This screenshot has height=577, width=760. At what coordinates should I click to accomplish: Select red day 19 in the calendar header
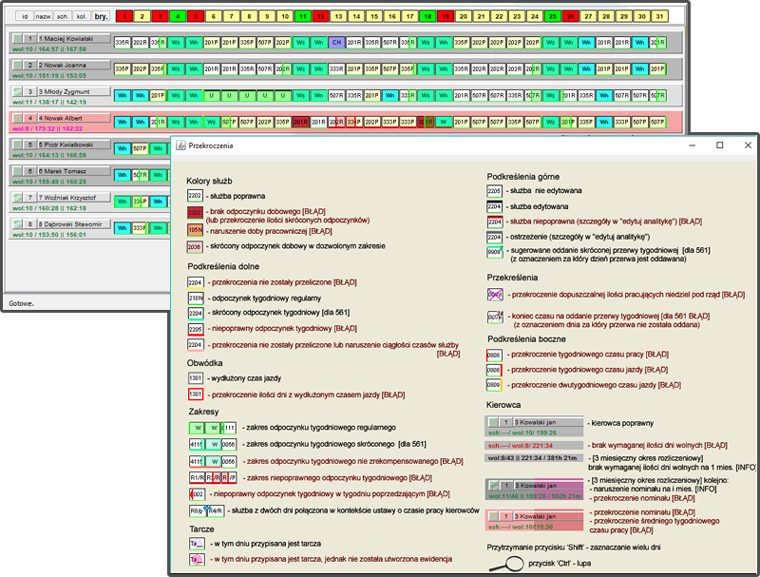click(x=445, y=16)
